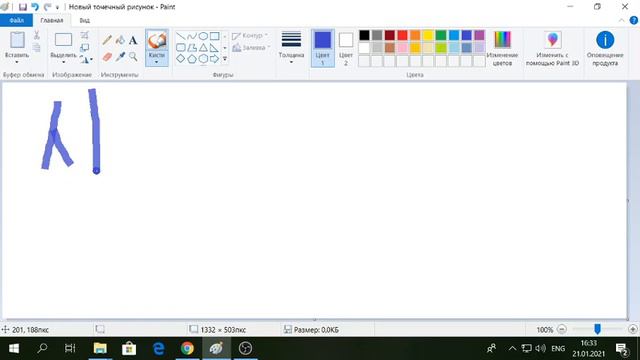Screen dimensions: 640x360
Task: Open File Explorer from the taskbar
Action: point(100,349)
